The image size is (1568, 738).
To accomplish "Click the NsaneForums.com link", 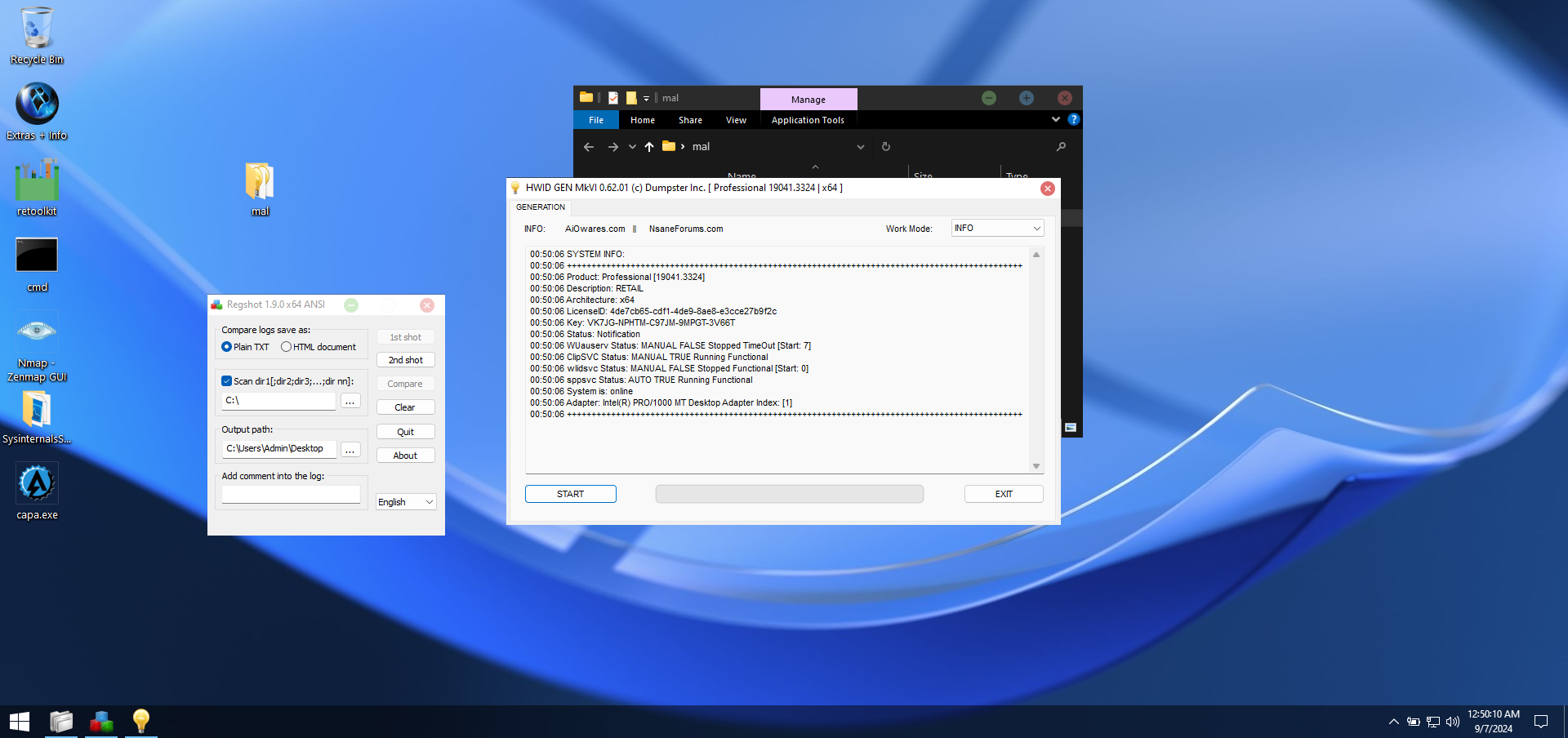I will pyautogui.click(x=686, y=229).
